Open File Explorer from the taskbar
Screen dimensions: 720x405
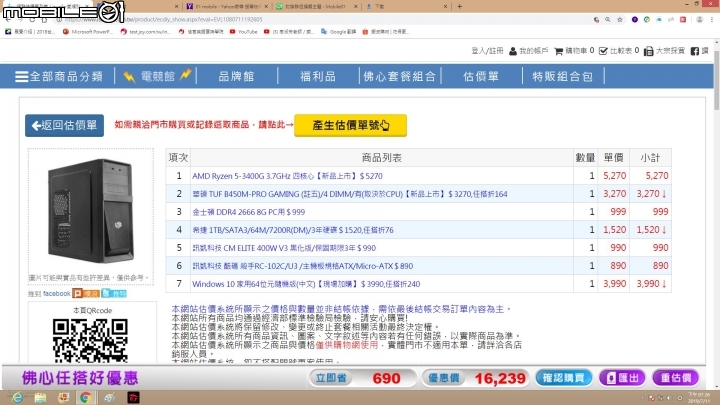pyautogui.click(x=40, y=398)
